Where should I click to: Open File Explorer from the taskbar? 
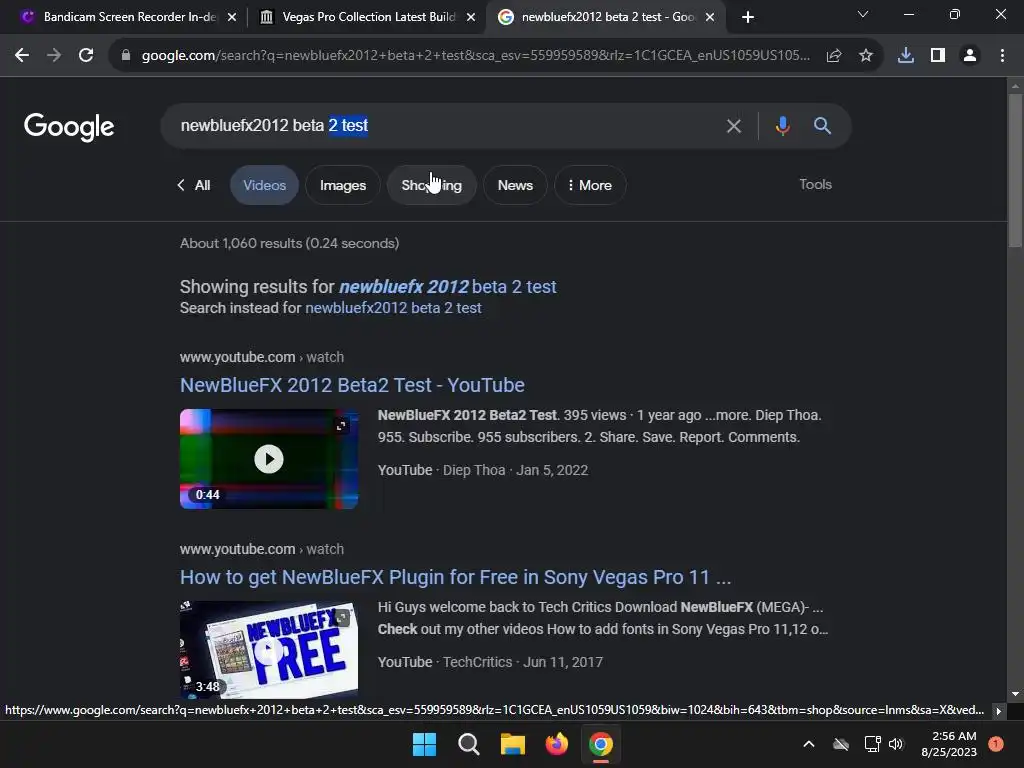coord(513,744)
